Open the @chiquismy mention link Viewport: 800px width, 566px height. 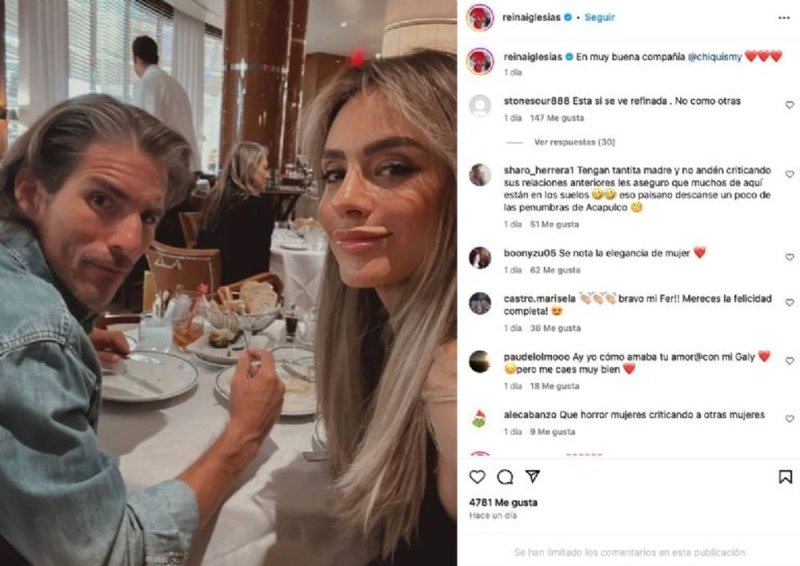(714, 57)
